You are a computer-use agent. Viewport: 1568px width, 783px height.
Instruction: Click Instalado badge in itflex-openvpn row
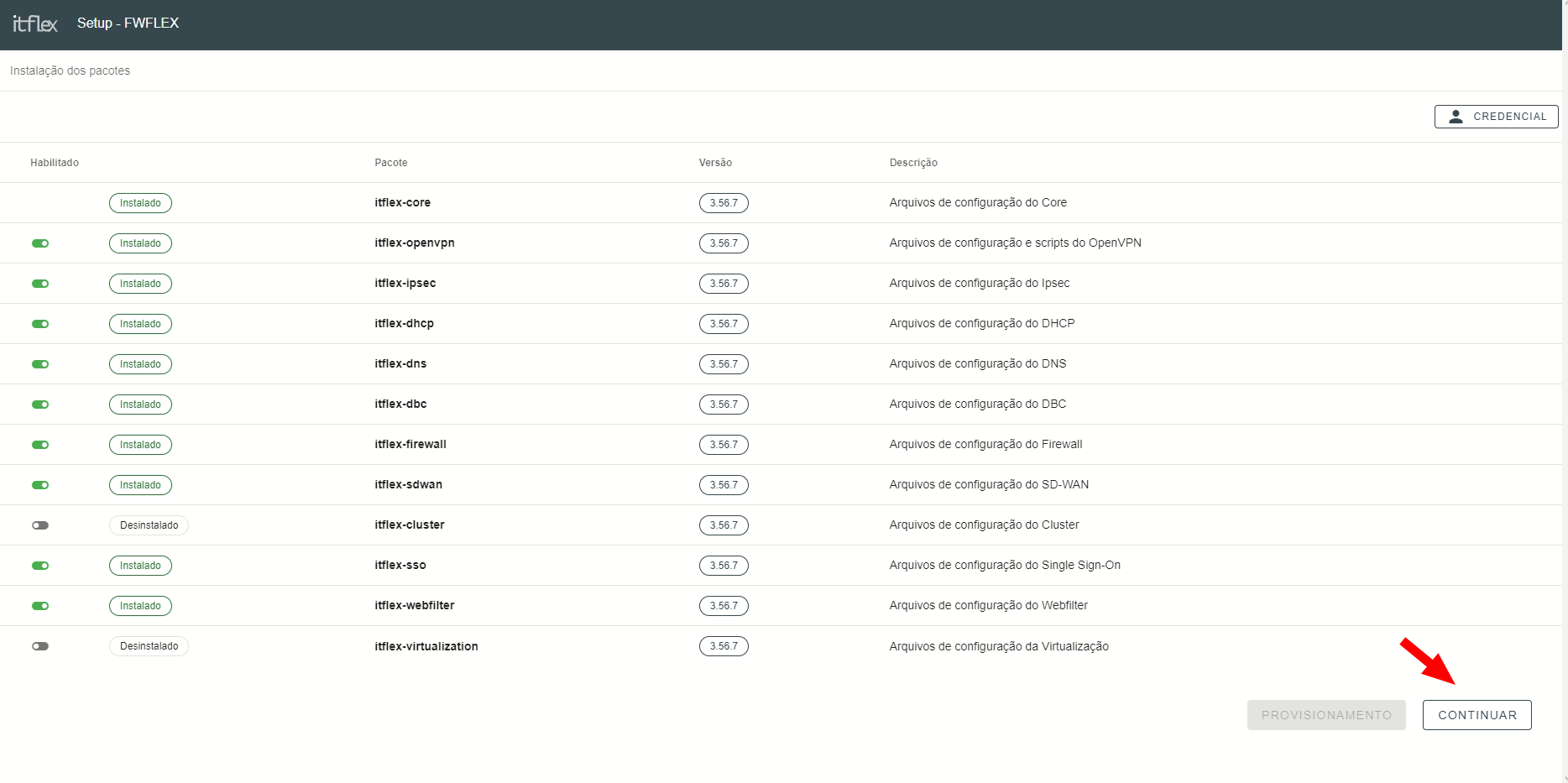[140, 243]
